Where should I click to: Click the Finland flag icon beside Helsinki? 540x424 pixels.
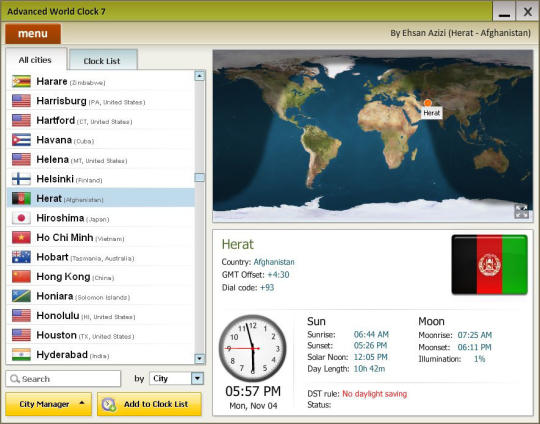[21, 179]
